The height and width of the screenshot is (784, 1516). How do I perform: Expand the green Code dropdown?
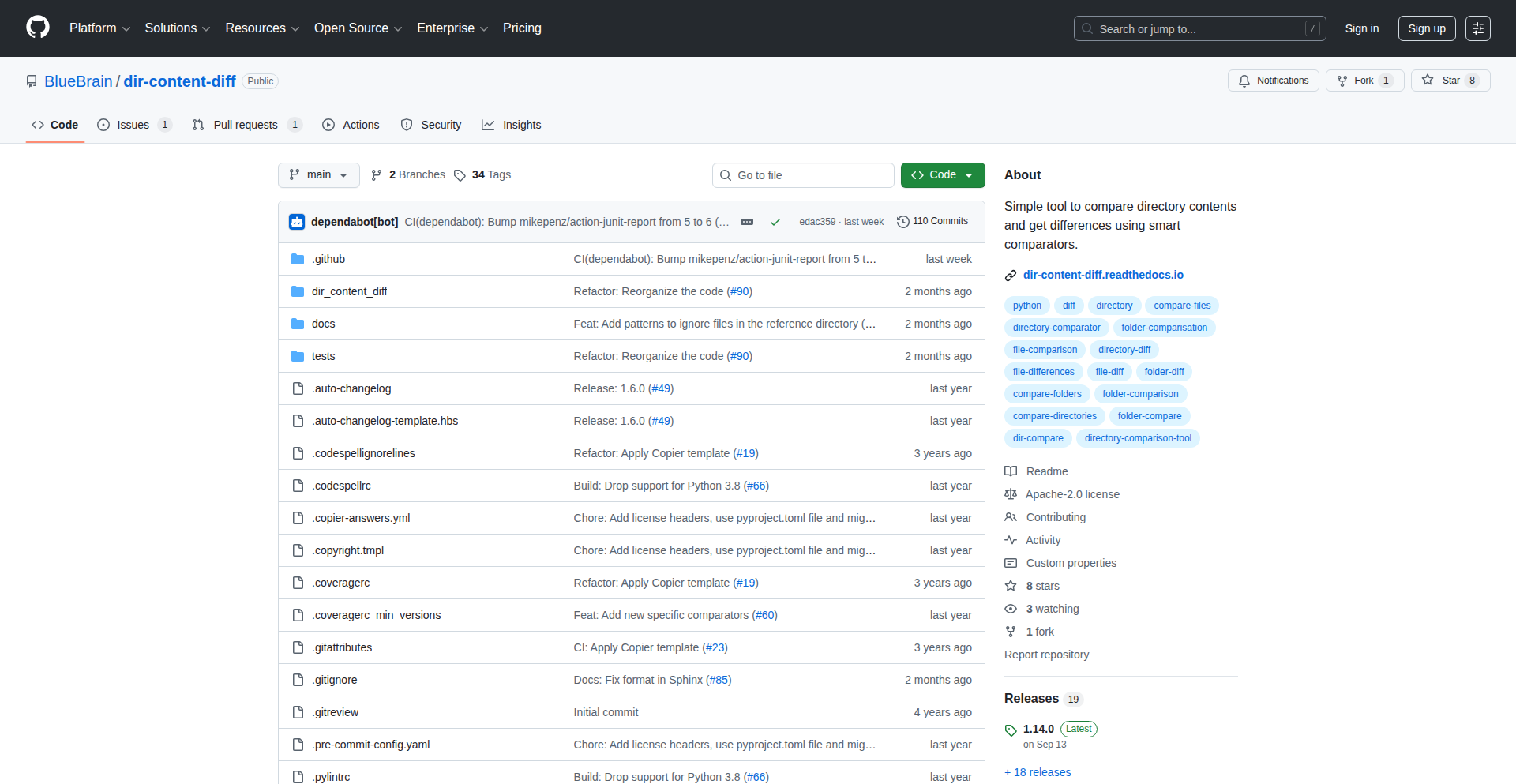[x=942, y=175]
